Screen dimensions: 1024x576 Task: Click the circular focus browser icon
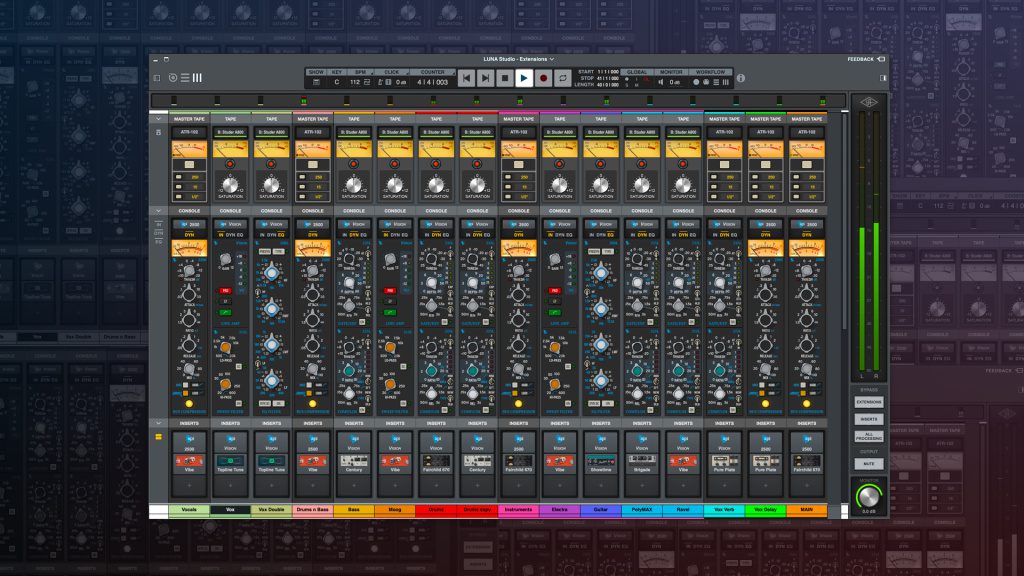[173, 78]
